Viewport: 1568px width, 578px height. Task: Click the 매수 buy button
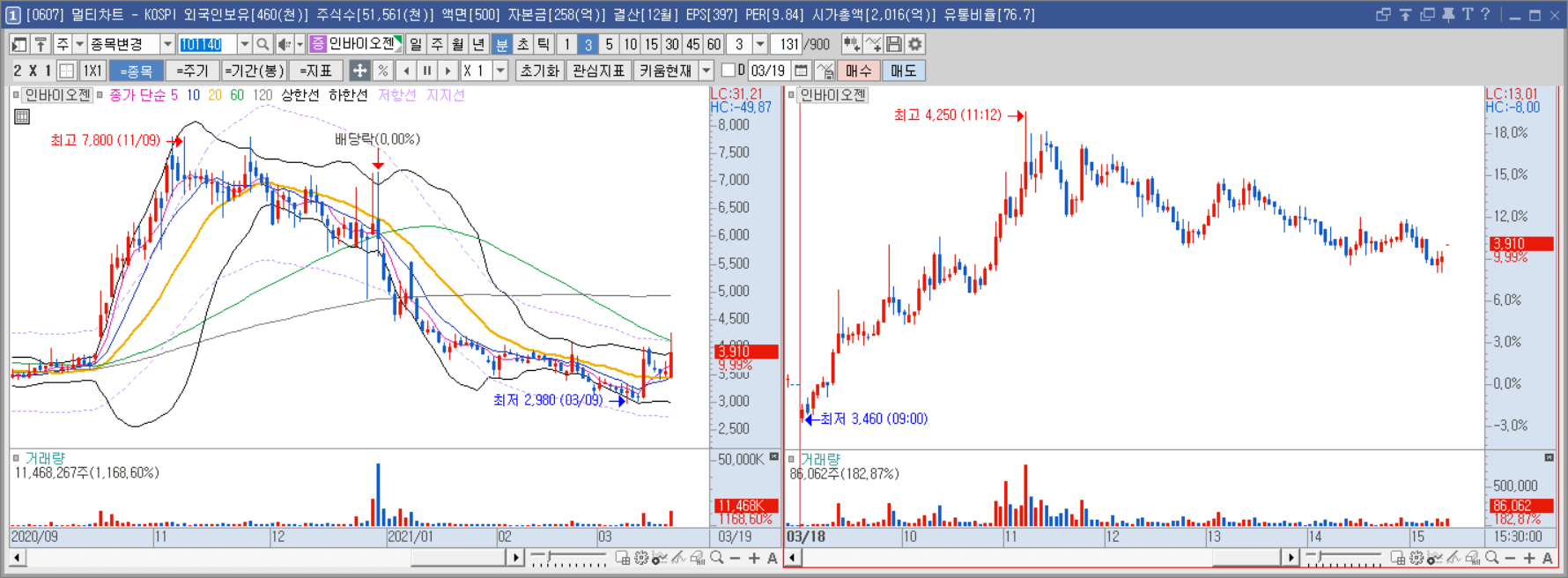click(x=858, y=70)
